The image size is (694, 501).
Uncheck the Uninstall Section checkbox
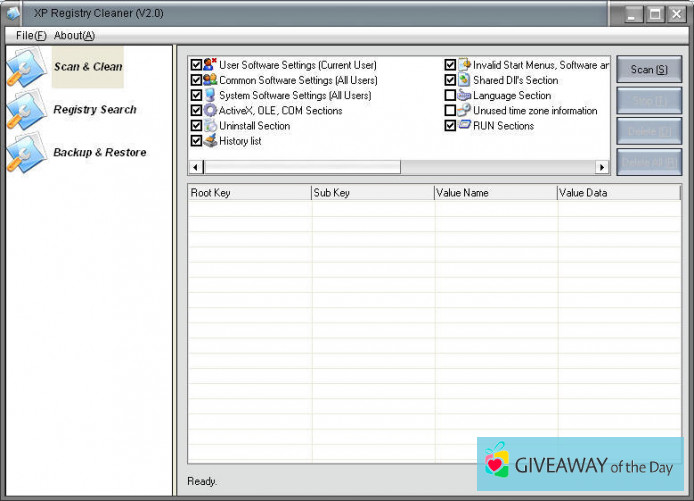tap(196, 126)
